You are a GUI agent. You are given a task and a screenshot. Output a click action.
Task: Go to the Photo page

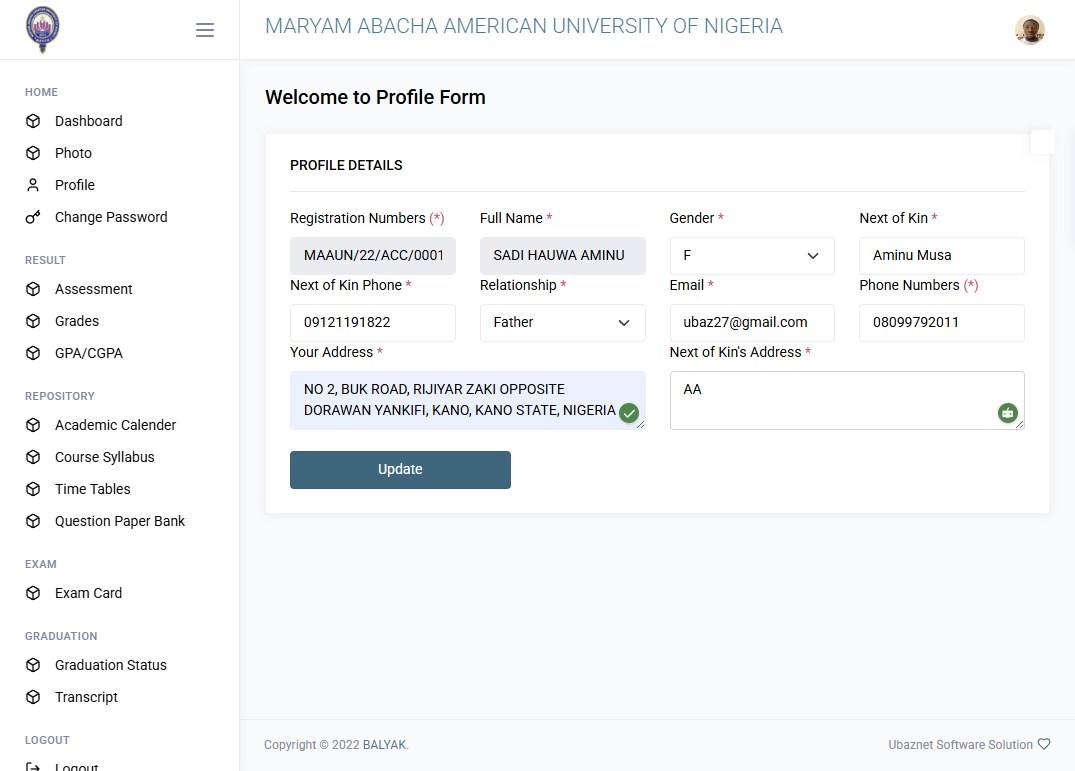[x=73, y=153]
